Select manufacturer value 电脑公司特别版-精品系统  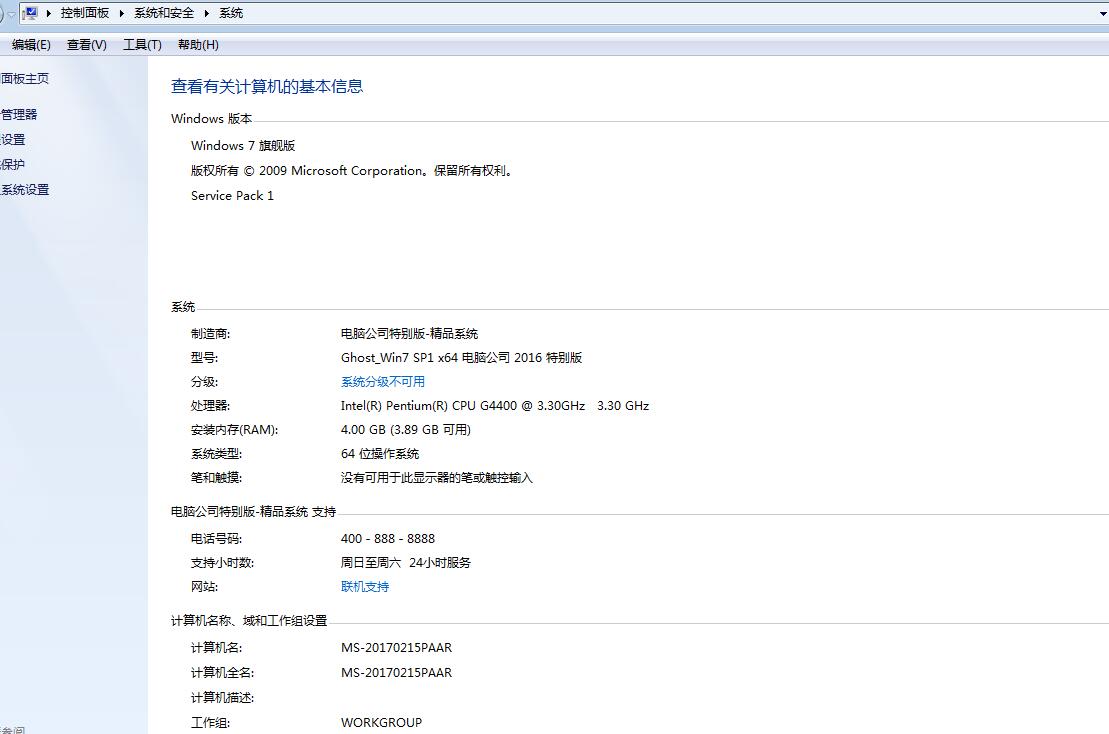pos(409,334)
